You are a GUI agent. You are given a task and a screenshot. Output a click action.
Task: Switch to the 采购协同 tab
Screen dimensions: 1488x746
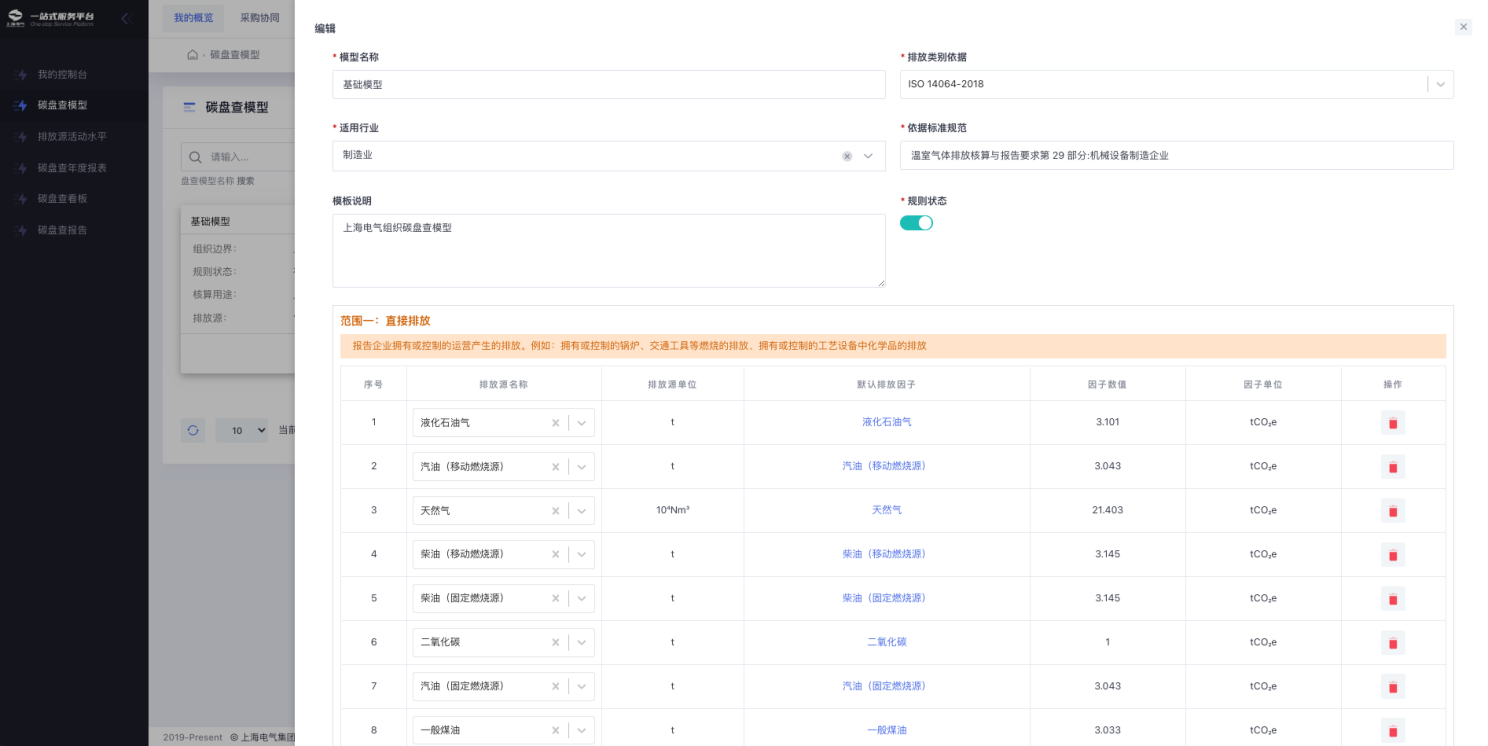click(260, 18)
